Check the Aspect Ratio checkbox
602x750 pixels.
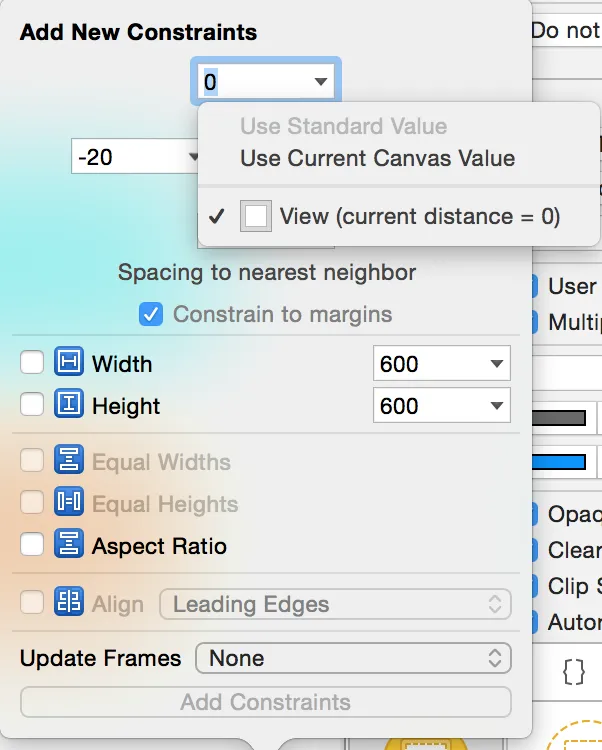pyautogui.click(x=32, y=545)
